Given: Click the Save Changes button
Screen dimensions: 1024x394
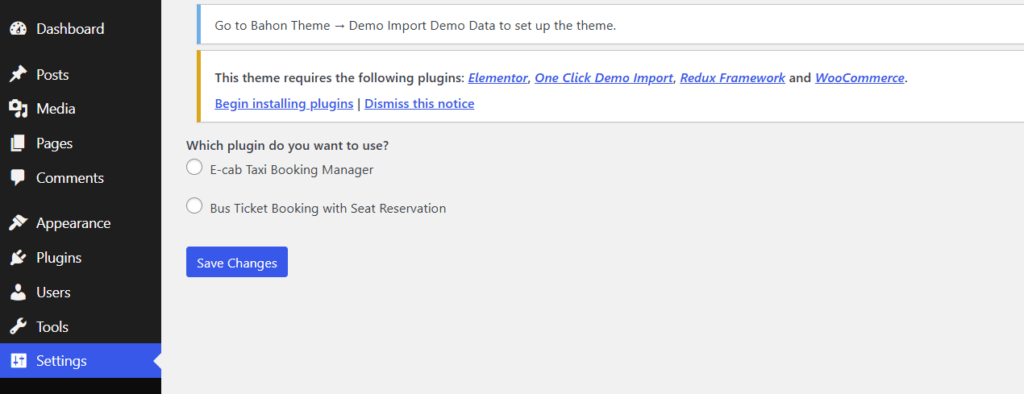Looking at the screenshot, I should pyautogui.click(x=236, y=262).
